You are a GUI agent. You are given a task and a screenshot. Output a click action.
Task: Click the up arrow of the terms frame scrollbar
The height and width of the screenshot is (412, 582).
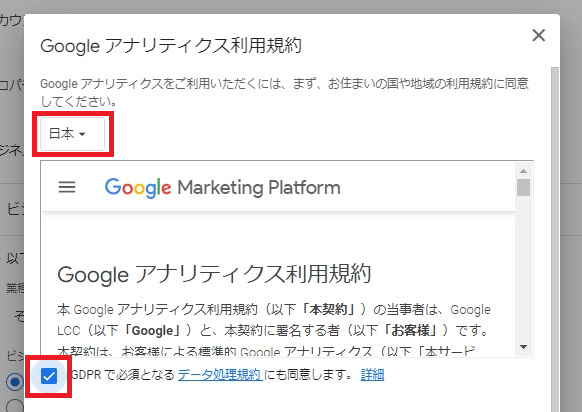[523, 171]
